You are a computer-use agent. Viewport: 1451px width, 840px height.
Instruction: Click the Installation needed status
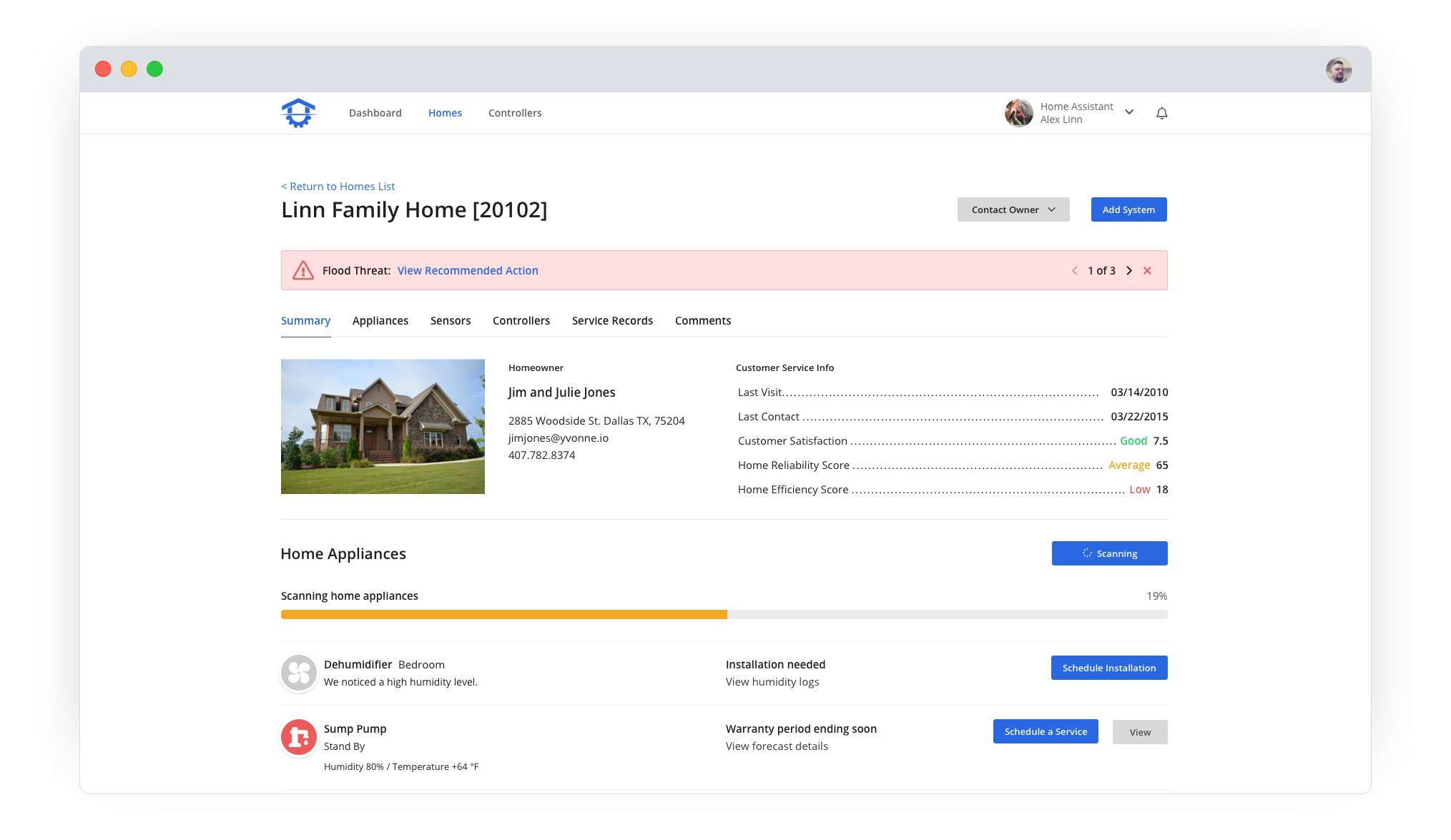click(x=775, y=664)
